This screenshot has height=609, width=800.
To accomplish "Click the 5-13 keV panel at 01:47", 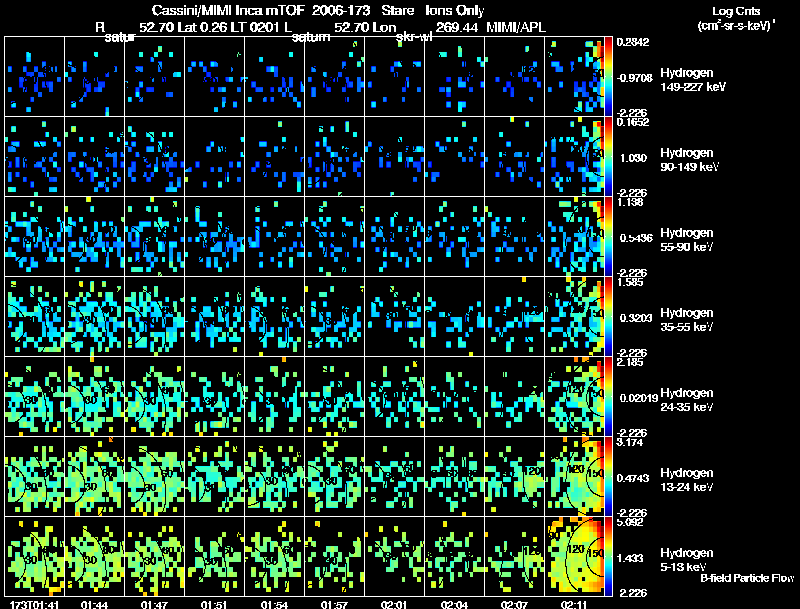I will 154,556.
